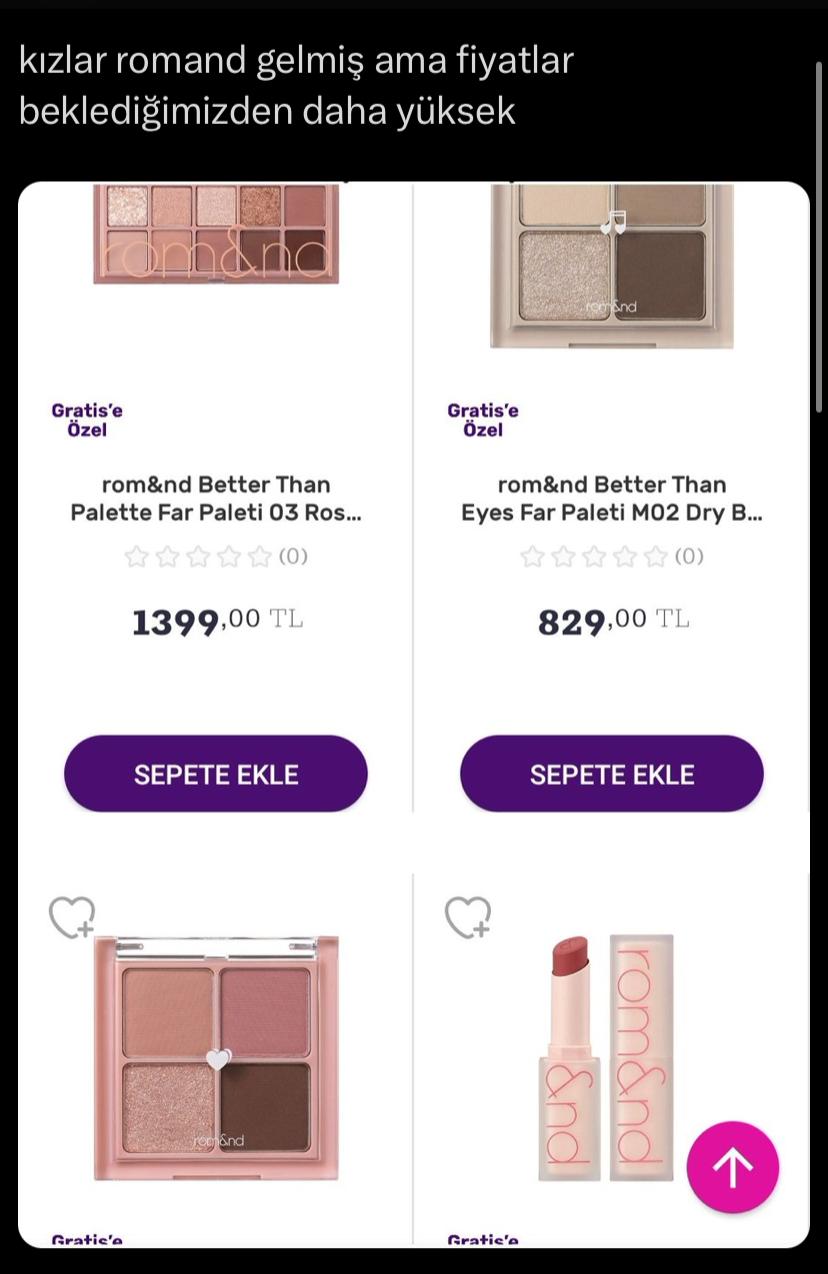The width and height of the screenshot is (828, 1274).
Task: Rate the 829 TL palette five stars
Action: click(x=656, y=557)
